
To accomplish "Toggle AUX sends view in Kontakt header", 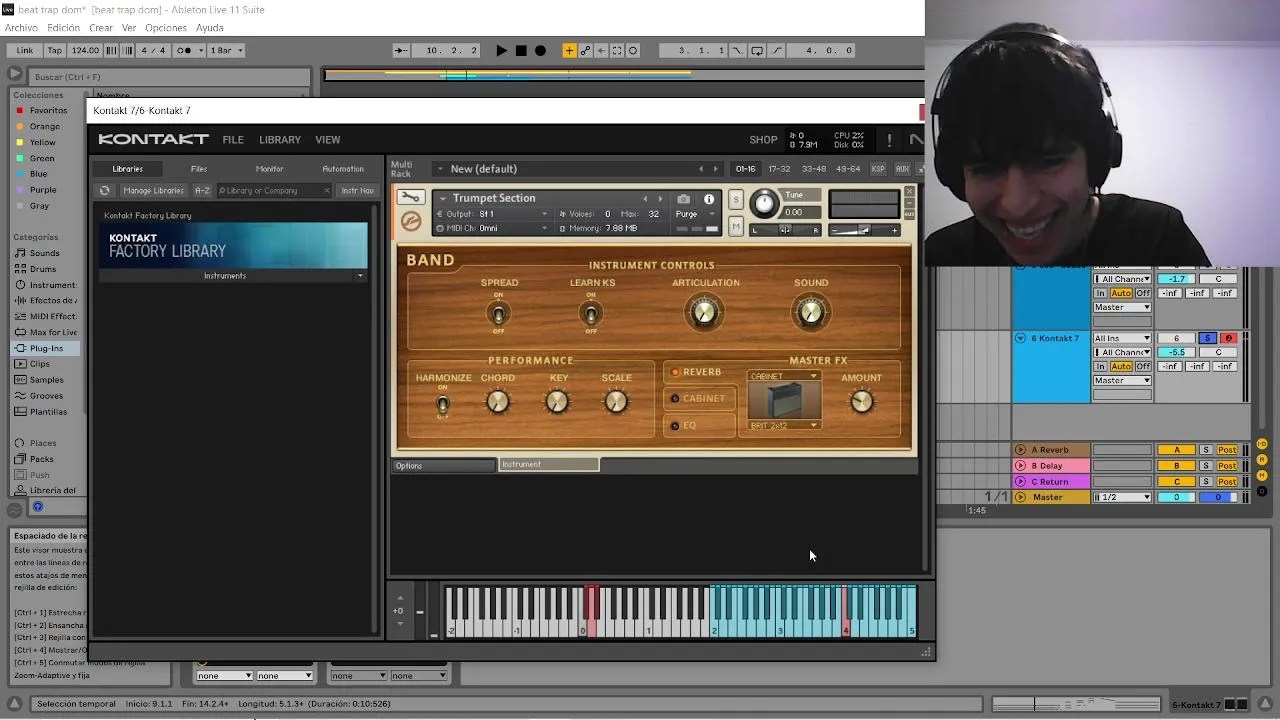I will click(902, 169).
